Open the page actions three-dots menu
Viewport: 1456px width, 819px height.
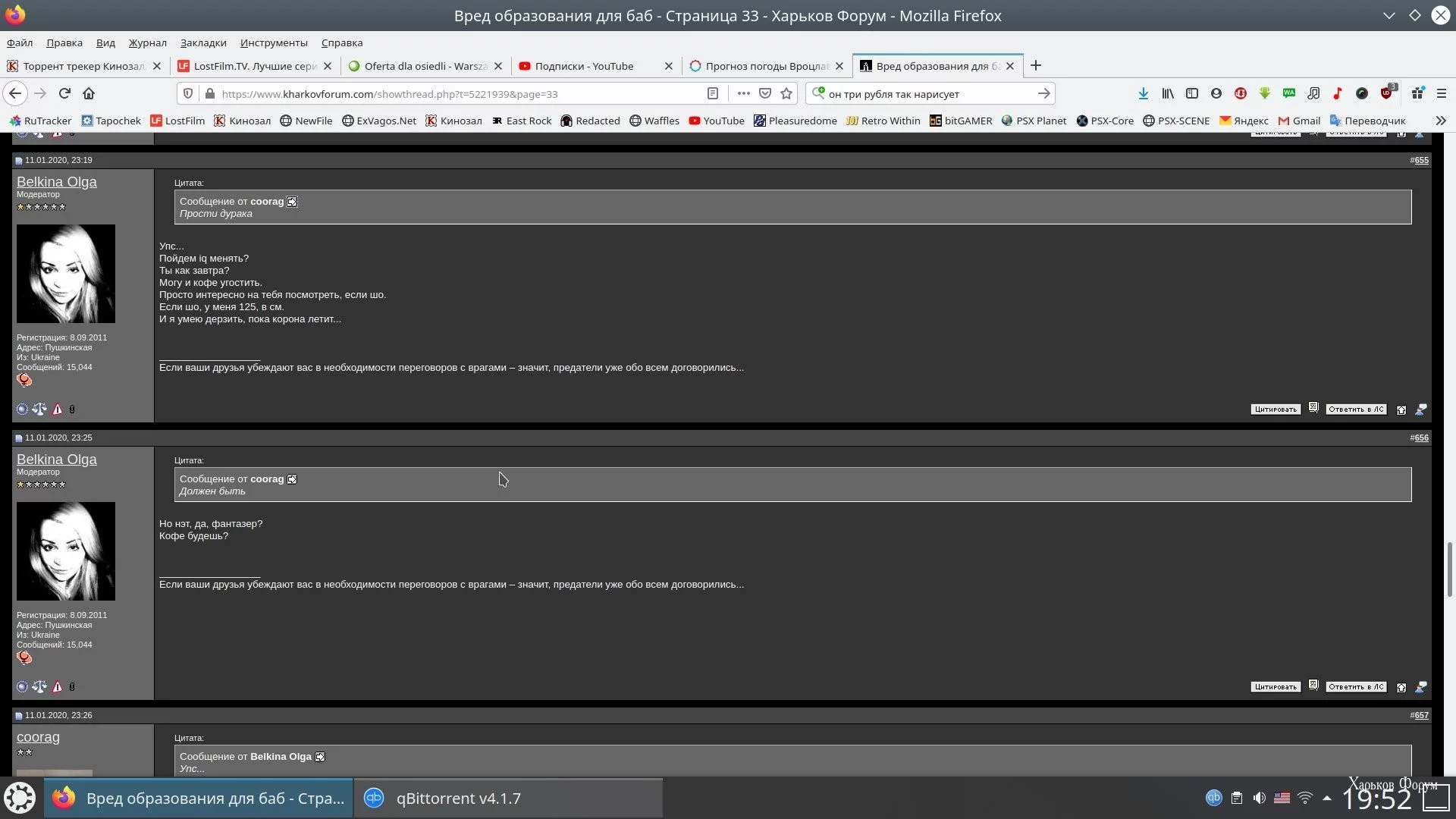point(743,93)
